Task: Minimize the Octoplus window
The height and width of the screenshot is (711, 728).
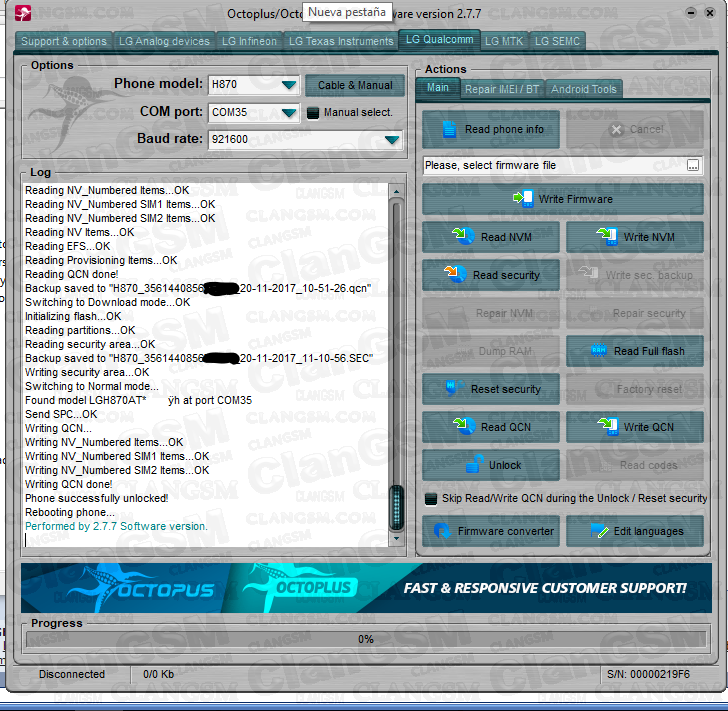Action: click(691, 13)
